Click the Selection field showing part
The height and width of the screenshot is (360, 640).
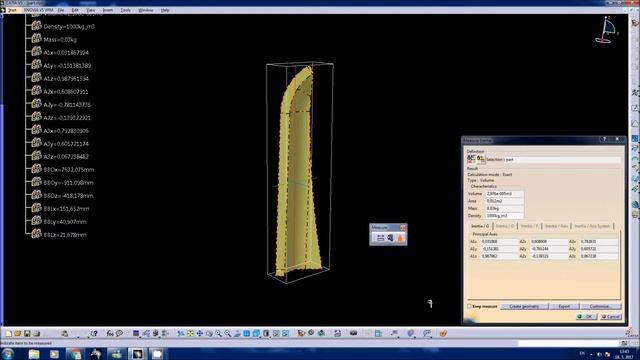coord(562,160)
